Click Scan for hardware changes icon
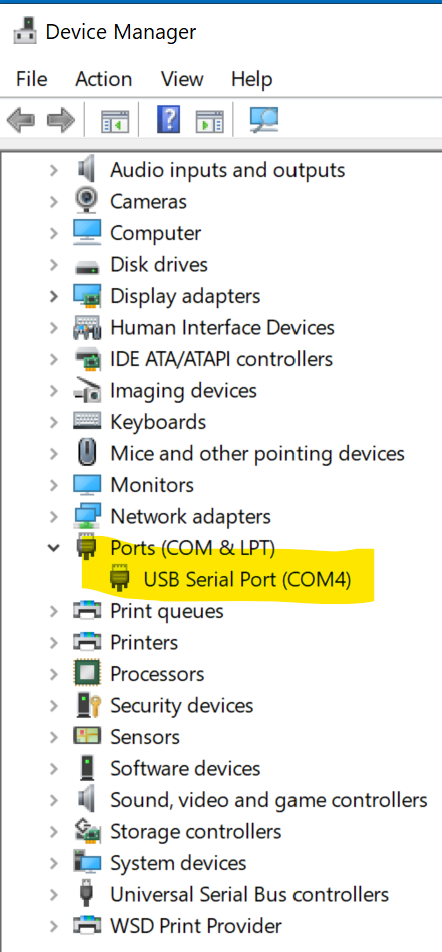The image size is (442, 952). [264, 120]
